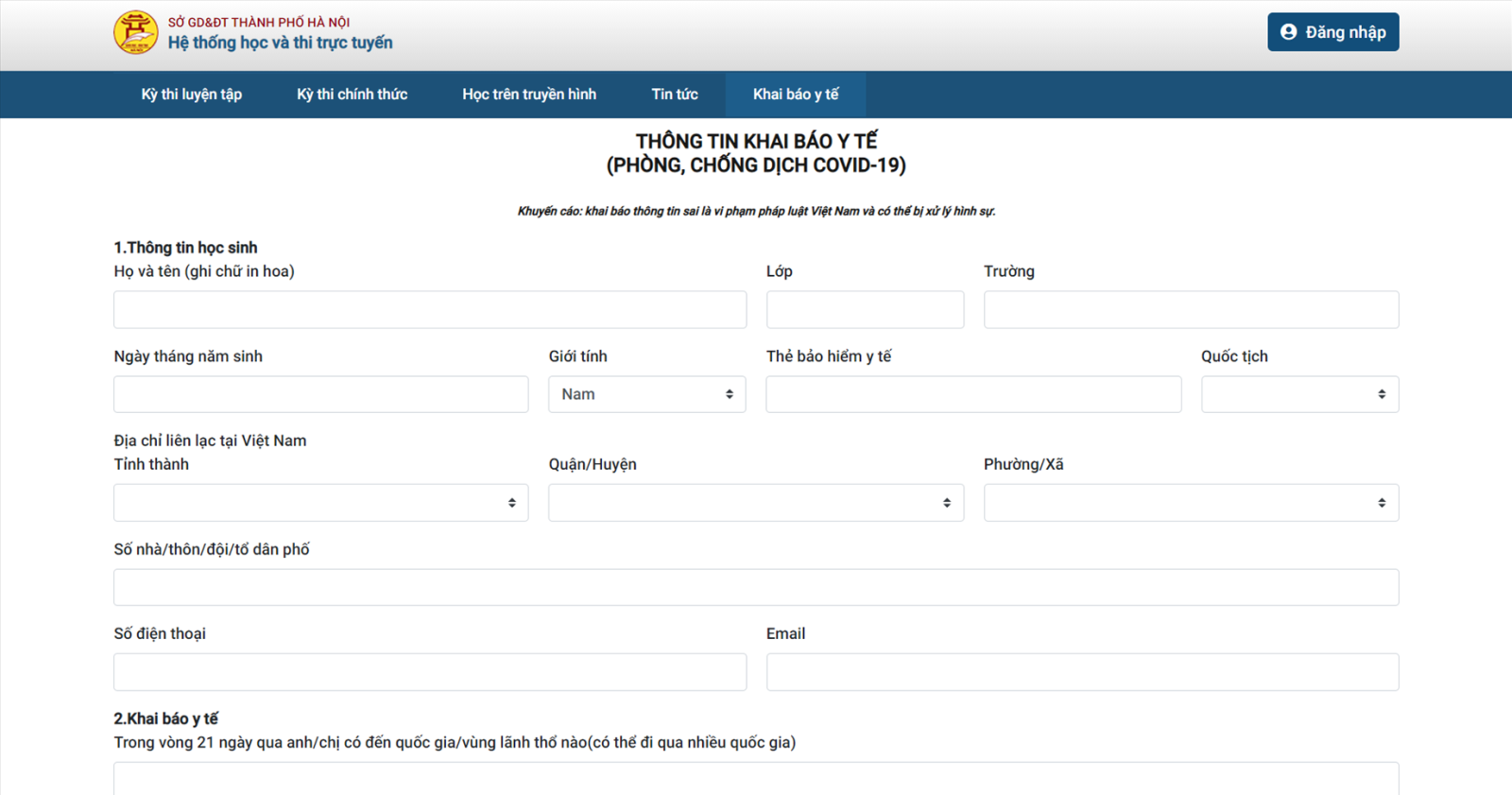Image resolution: width=1512 pixels, height=795 pixels.
Task: Go to Kỳ thi chính thức menu
Action: [x=352, y=95]
